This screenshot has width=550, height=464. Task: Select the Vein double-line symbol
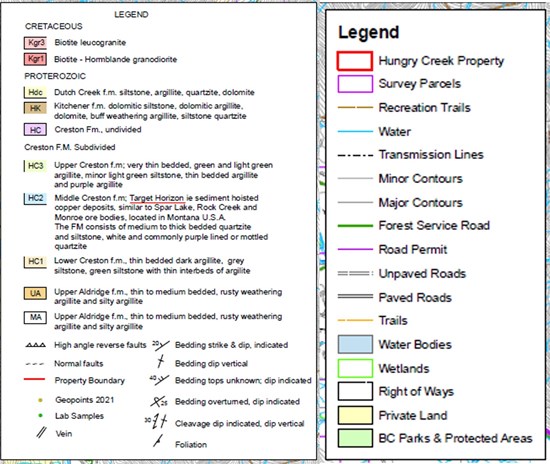[x=41, y=432]
